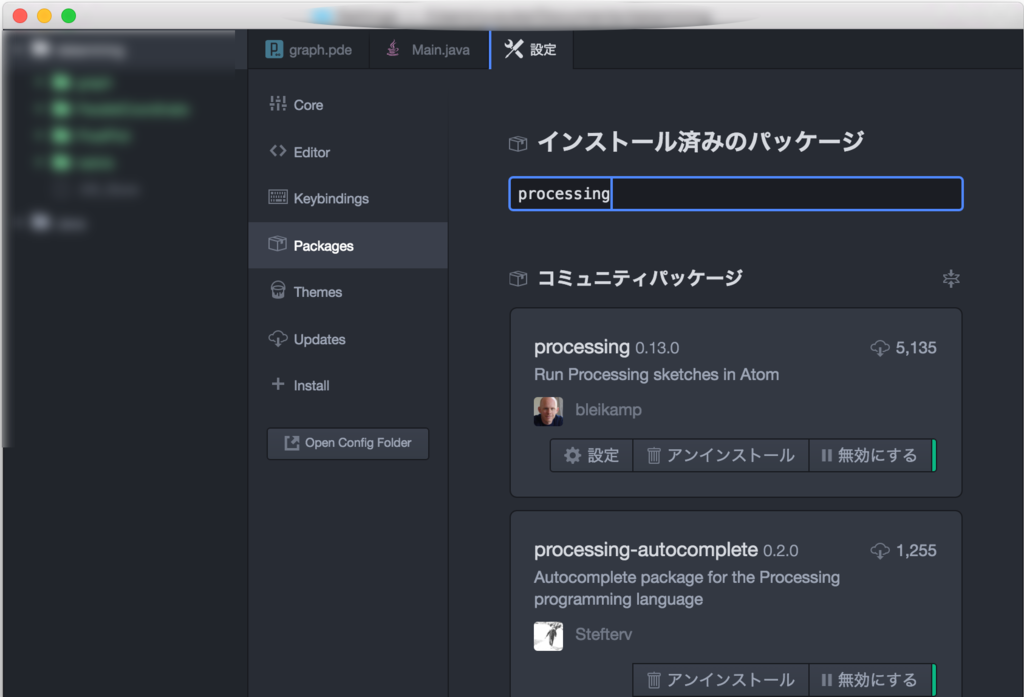
Task: Click bleikamp's avatar image
Action: click(548, 412)
